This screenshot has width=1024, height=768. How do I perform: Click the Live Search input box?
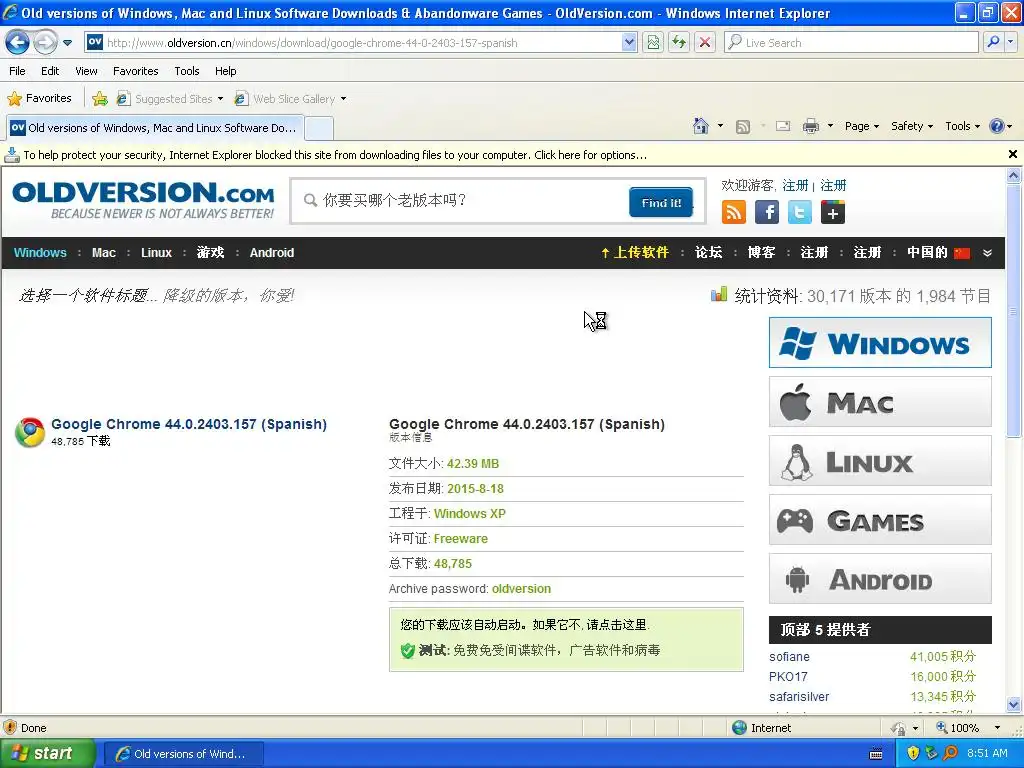(851, 42)
